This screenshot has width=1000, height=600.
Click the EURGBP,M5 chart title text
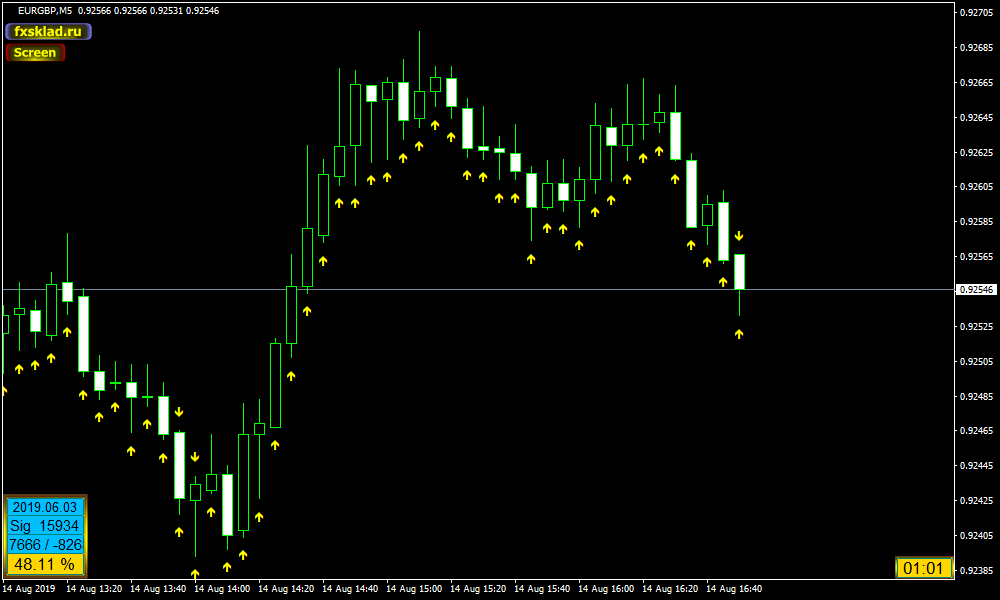click(45, 11)
